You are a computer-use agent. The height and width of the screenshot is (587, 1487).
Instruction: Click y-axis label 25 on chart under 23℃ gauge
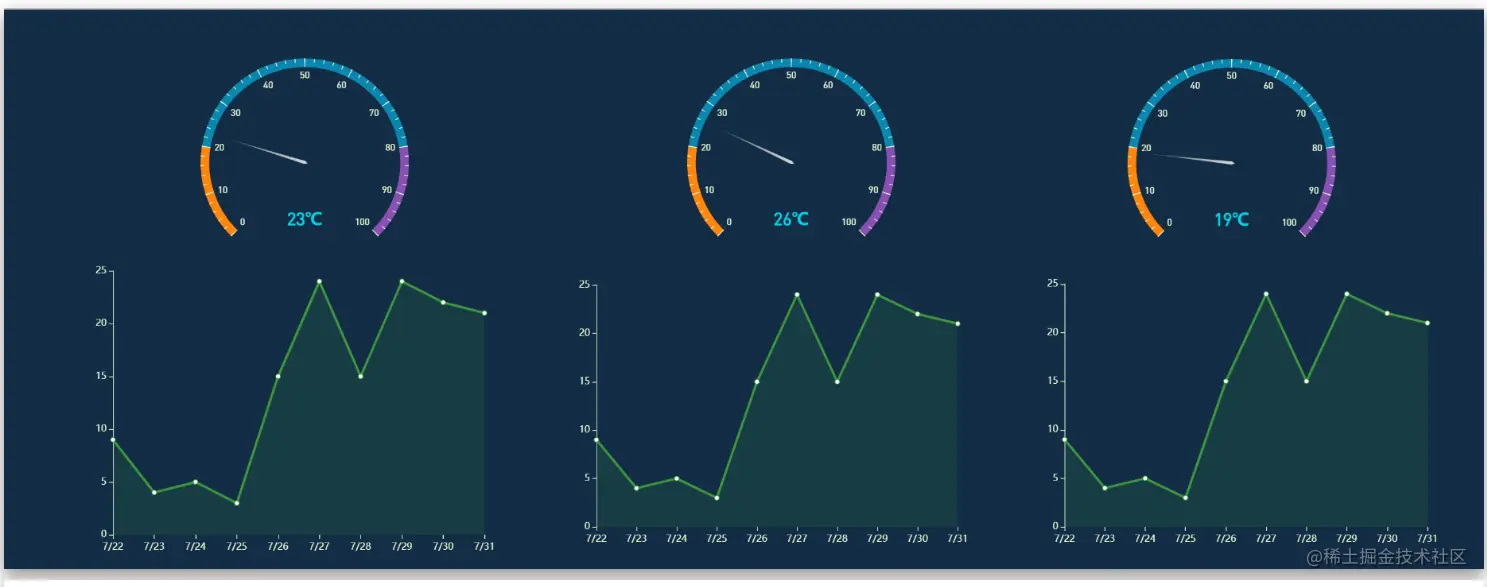tap(102, 270)
